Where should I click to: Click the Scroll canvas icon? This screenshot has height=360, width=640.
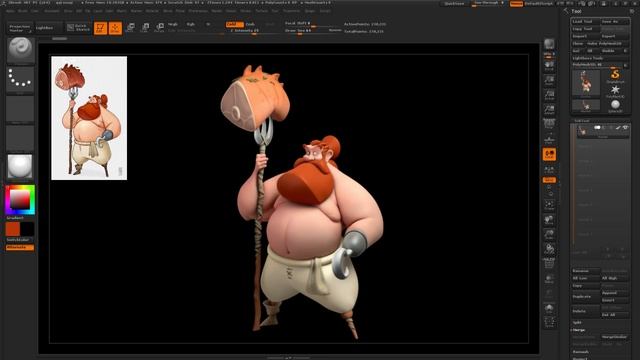click(549, 66)
